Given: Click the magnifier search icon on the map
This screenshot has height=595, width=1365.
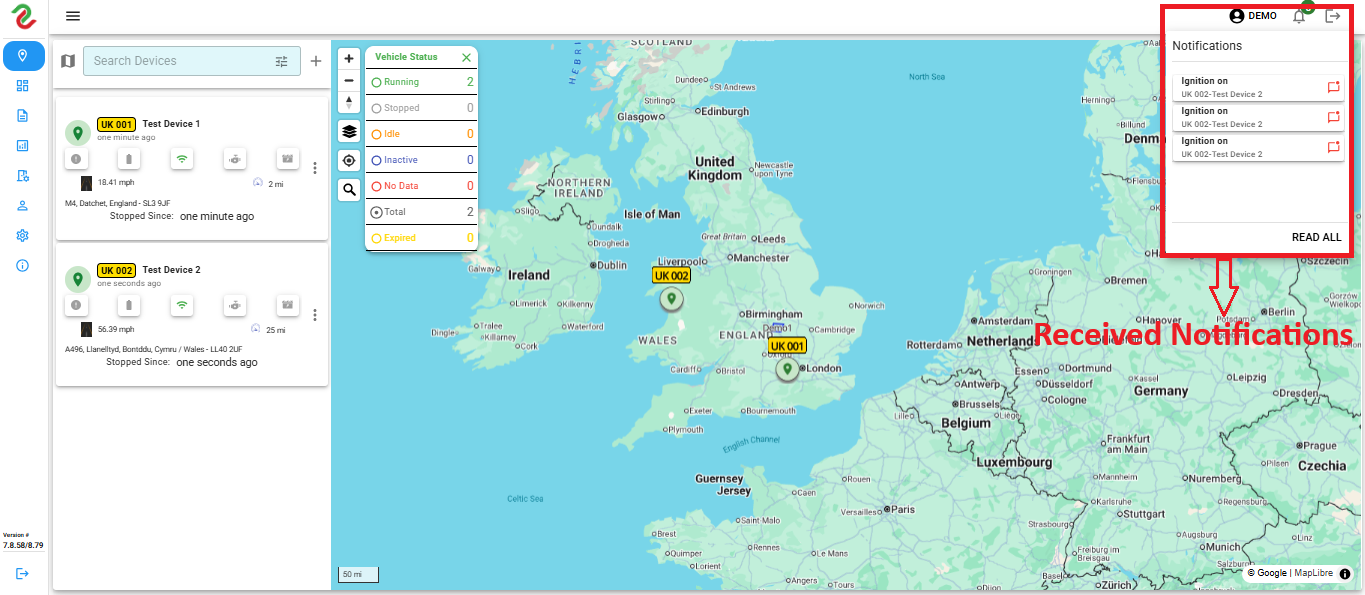Looking at the screenshot, I should pyautogui.click(x=348, y=189).
